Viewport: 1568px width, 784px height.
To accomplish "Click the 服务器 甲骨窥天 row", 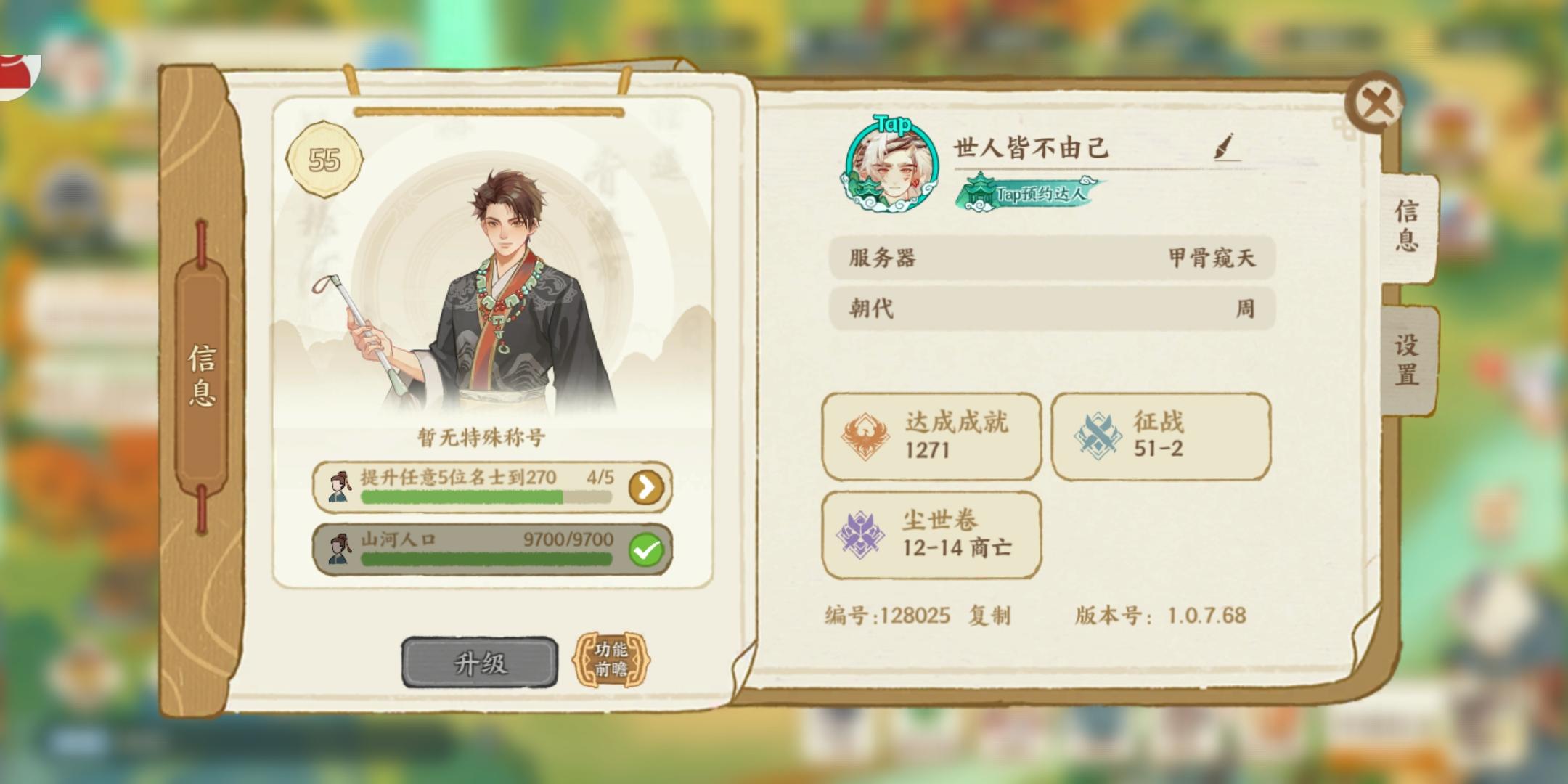I will tap(1052, 258).
